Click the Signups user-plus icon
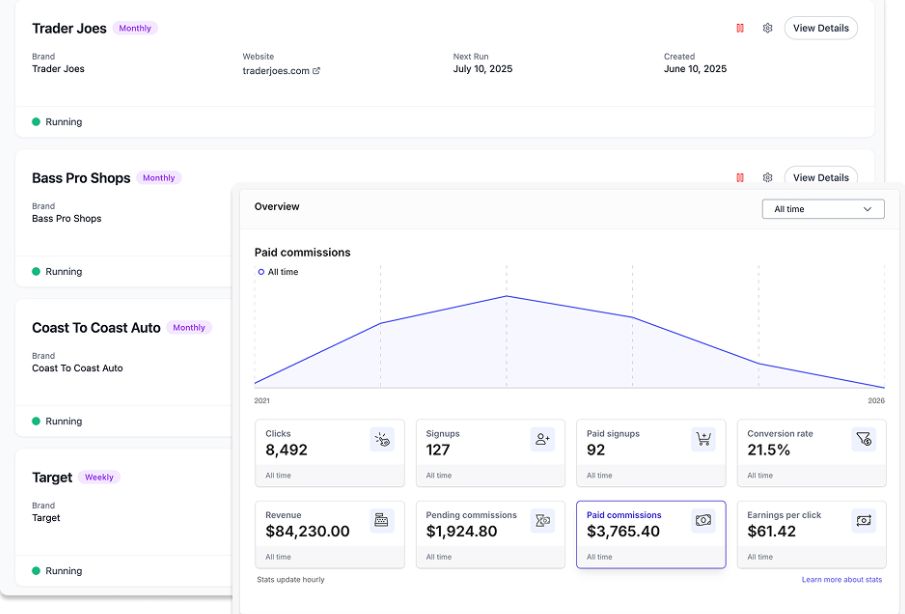Image resolution: width=905 pixels, height=614 pixels. [543, 439]
